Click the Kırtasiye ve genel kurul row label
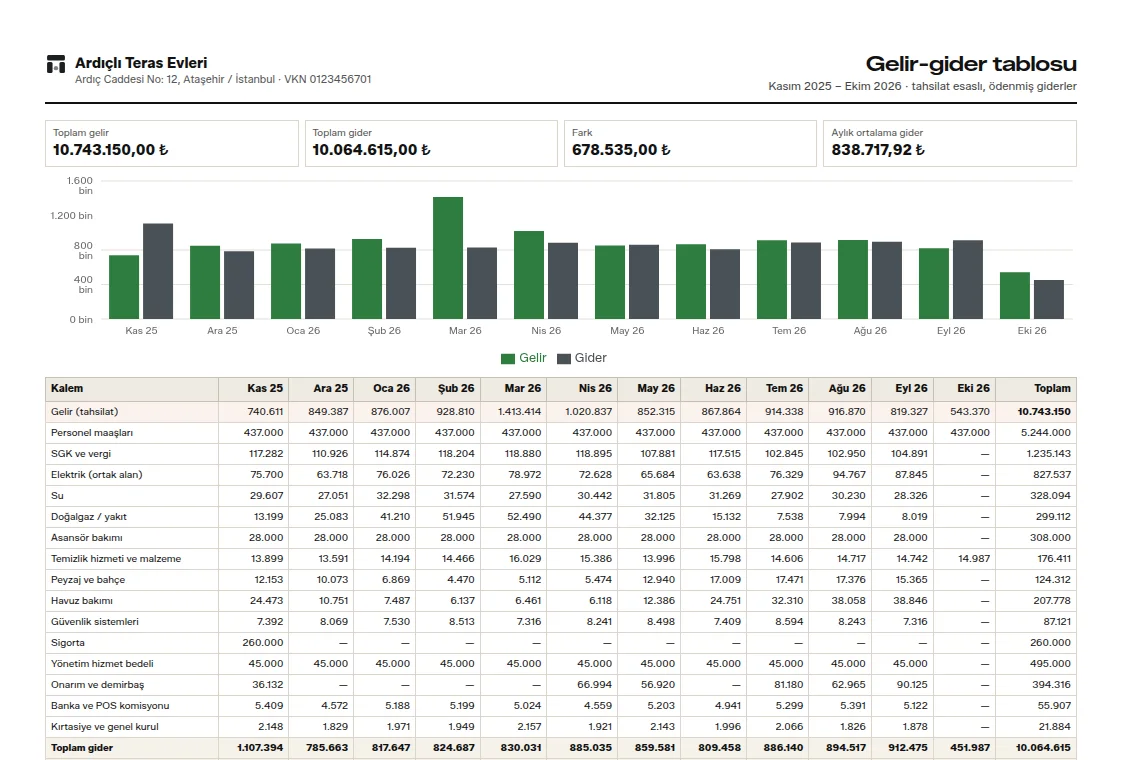This screenshot has width=1122, height=760. coord(104,726)
